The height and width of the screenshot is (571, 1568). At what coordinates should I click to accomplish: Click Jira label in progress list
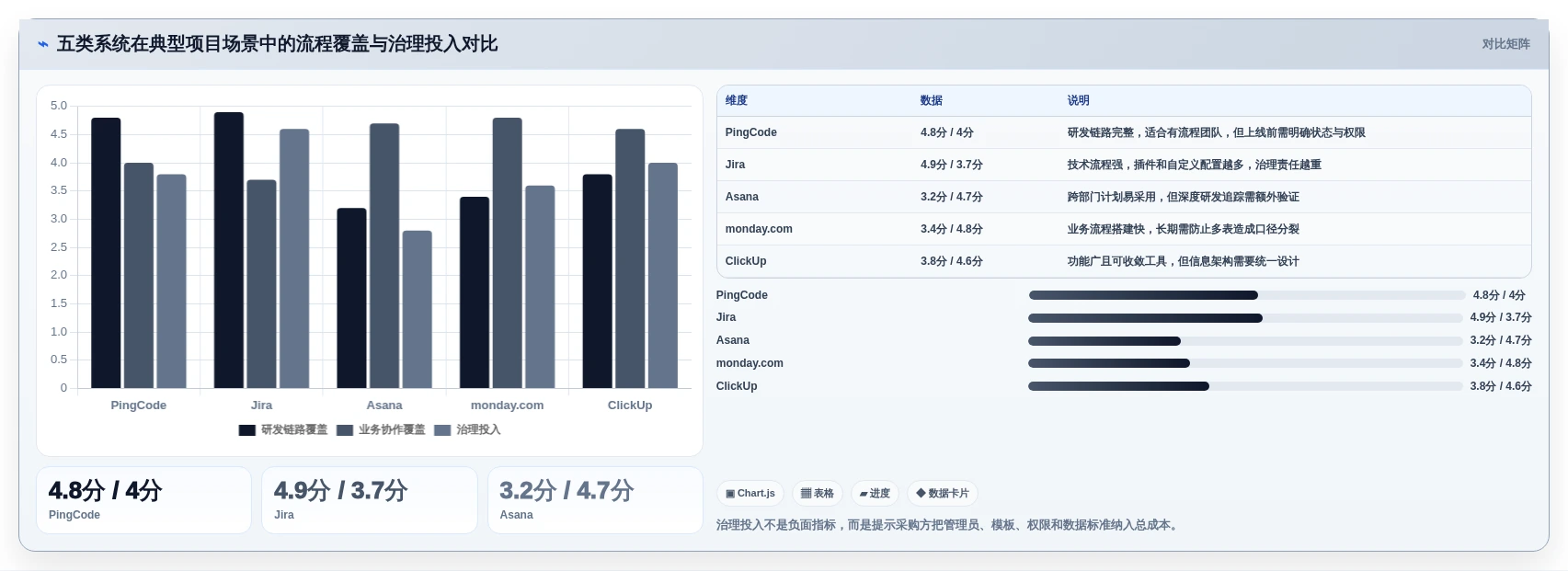(727, 317)
